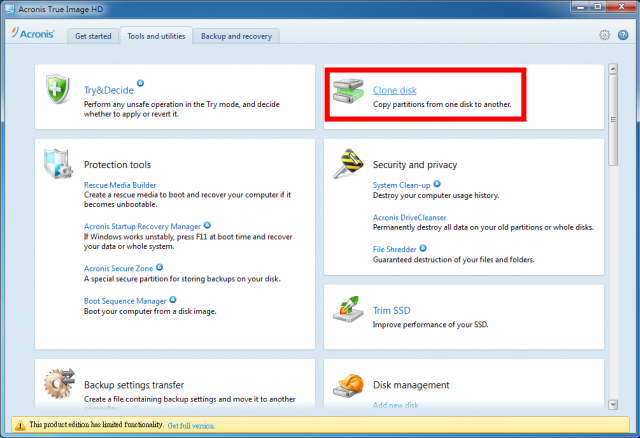Viewport: 640px width, 438px height.
Task: Click the badge beside Acronis Startup Recovery Manager
Action: [x=207, y=225]
